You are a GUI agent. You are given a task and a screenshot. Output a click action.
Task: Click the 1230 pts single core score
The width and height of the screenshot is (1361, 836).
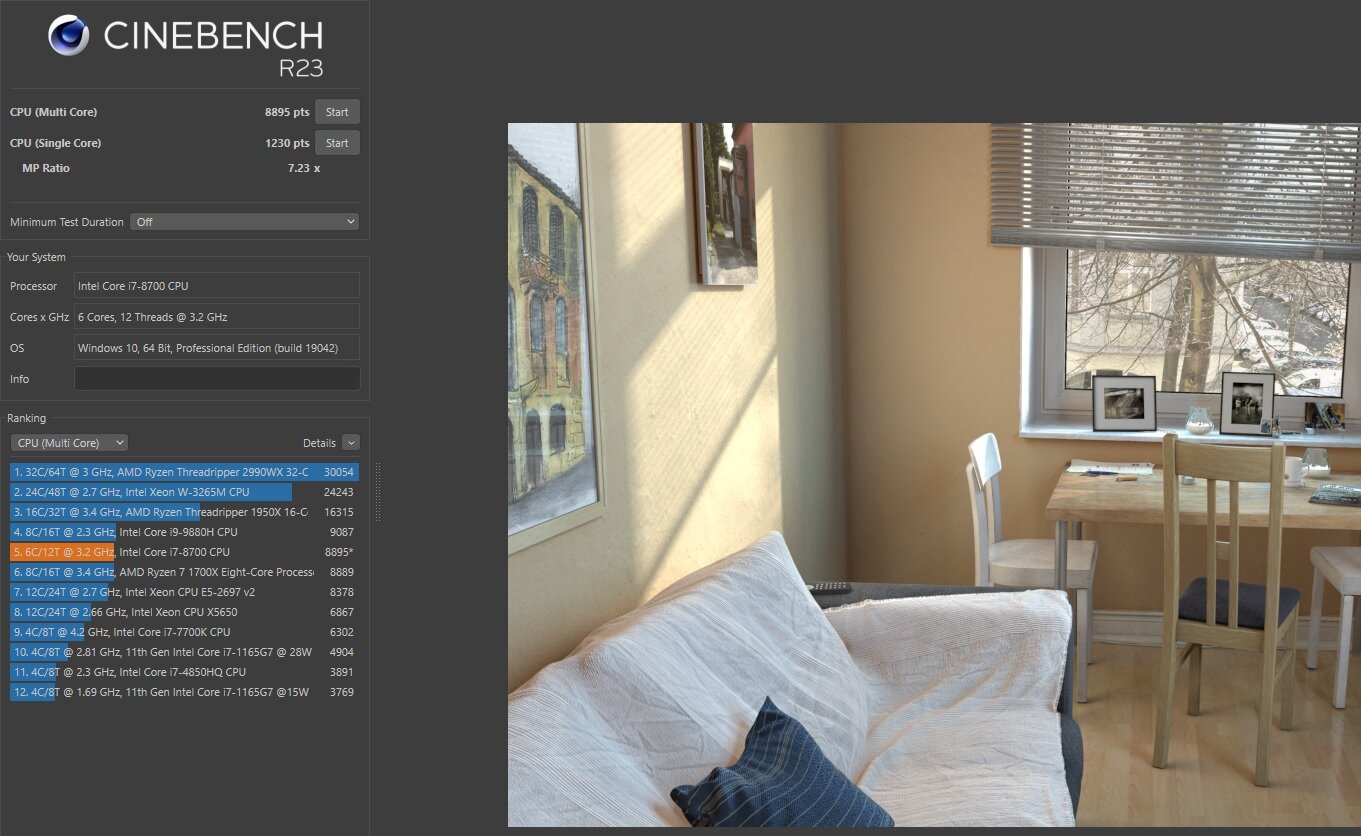[287, 143]
